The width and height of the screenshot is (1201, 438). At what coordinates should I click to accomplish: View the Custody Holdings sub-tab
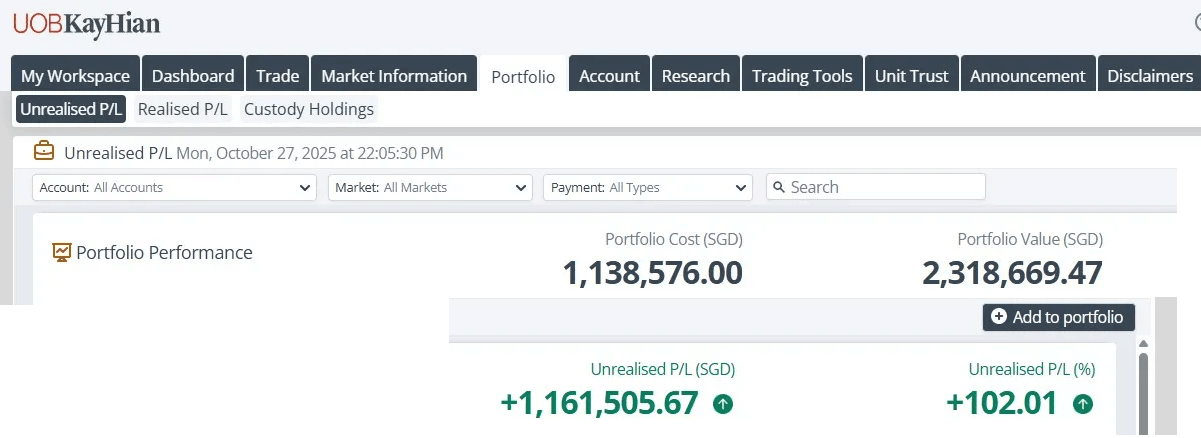[x=309, y=109]
